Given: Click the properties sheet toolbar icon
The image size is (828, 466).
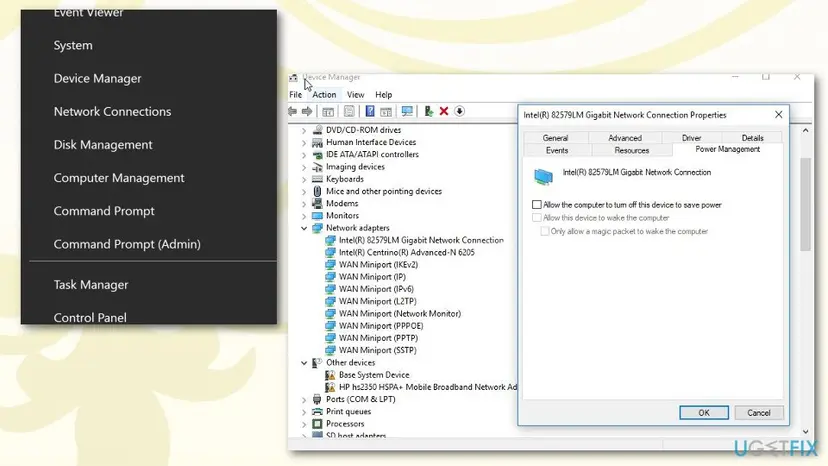Looking at the screenshot, I should [x=349, y=111].
